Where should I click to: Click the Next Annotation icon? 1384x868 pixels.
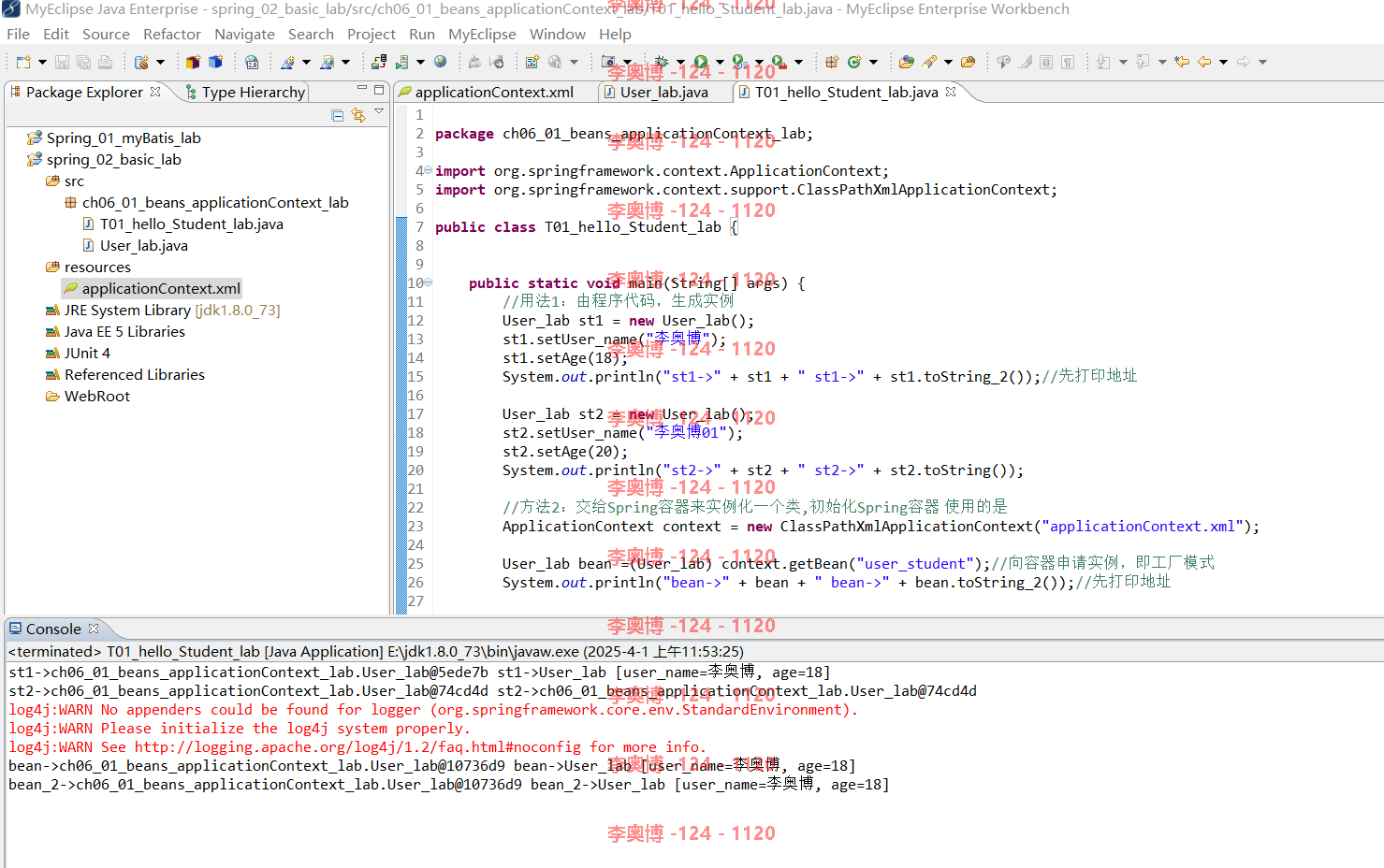(x=1103, y=62)
